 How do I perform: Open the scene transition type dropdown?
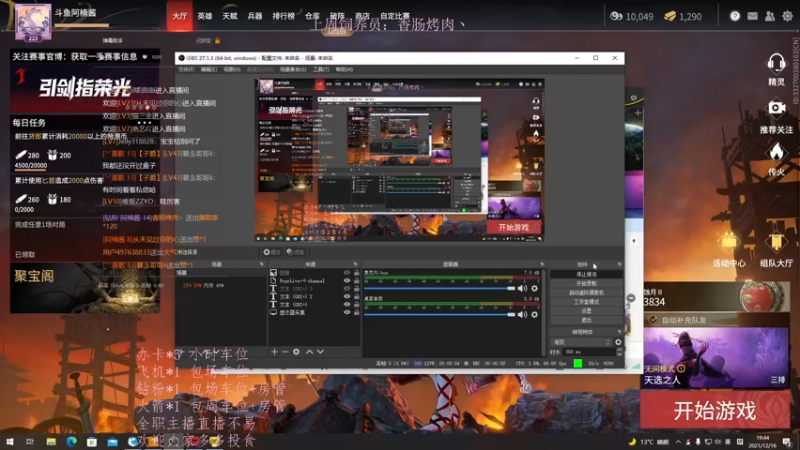point(582,342)
